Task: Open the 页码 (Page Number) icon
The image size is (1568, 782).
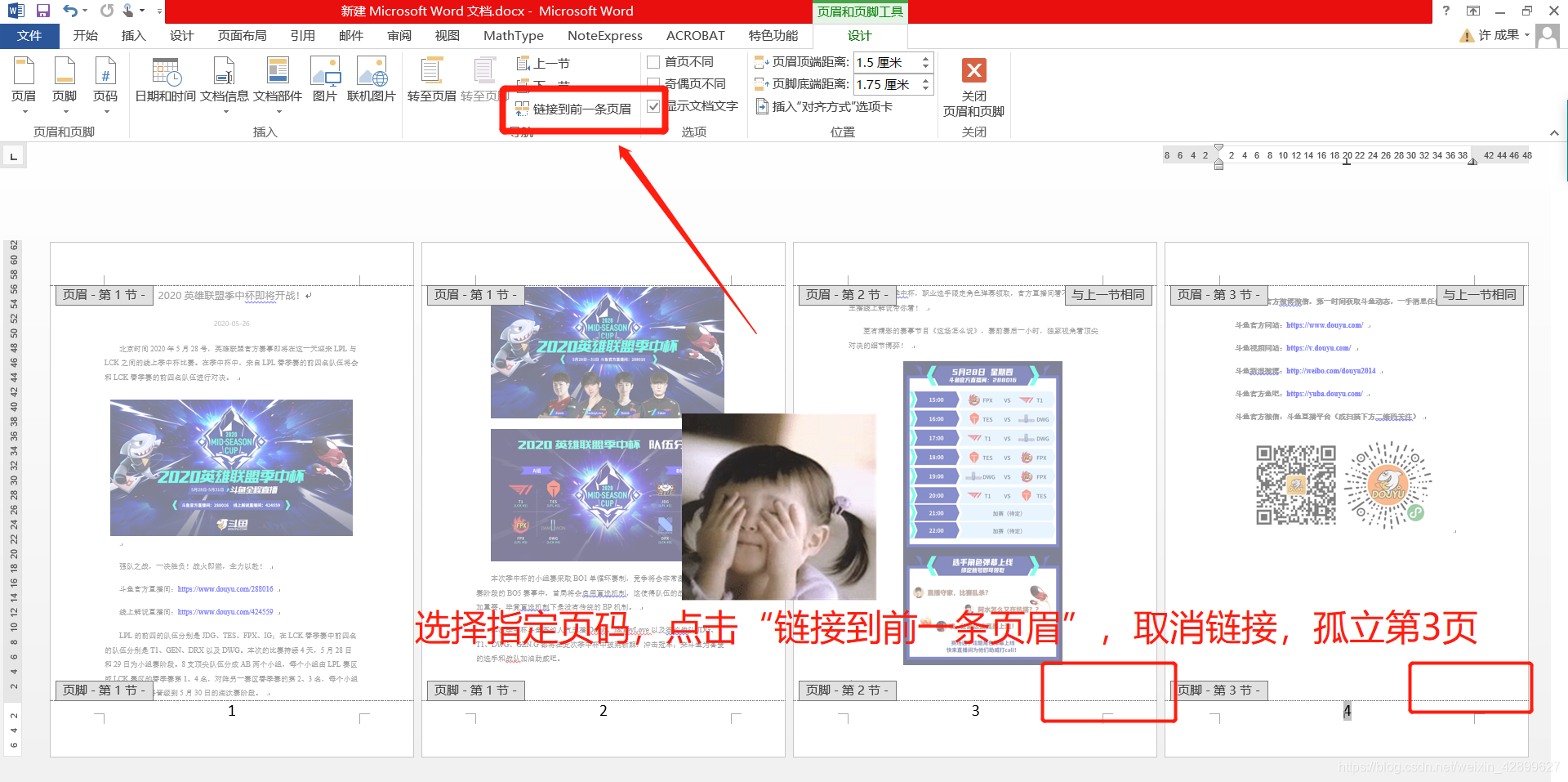Action: 105,71
